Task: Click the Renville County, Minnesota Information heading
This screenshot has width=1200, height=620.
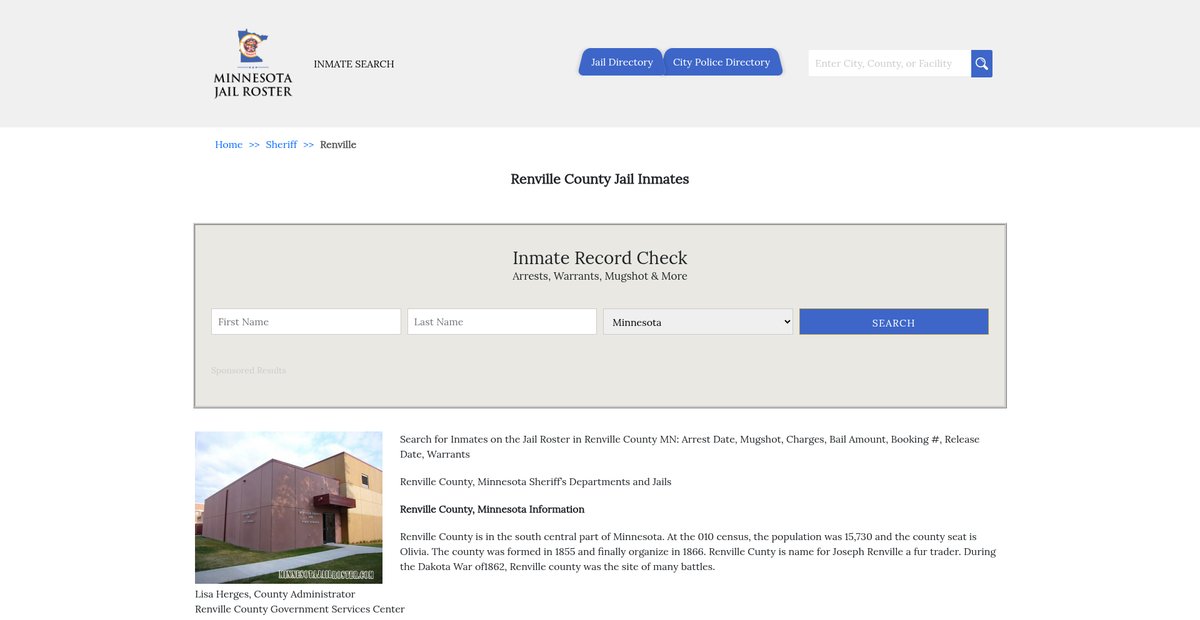Action: coord(492,509)
